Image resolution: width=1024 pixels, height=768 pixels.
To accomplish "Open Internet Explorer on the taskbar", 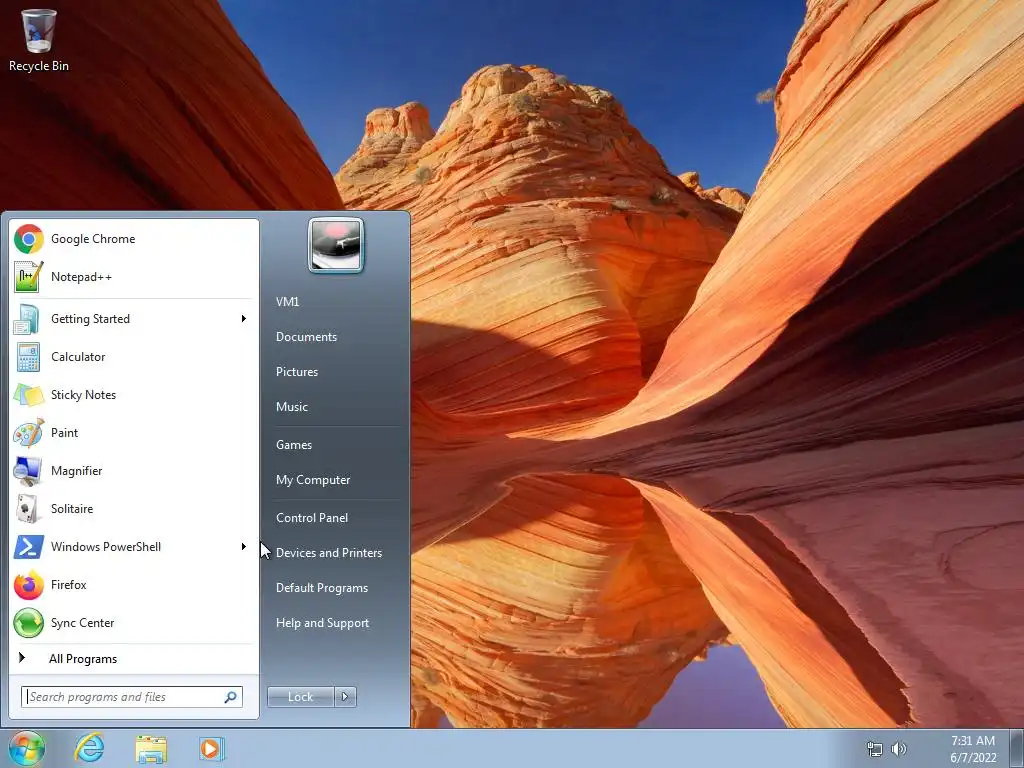I will [x=89, y=748].
